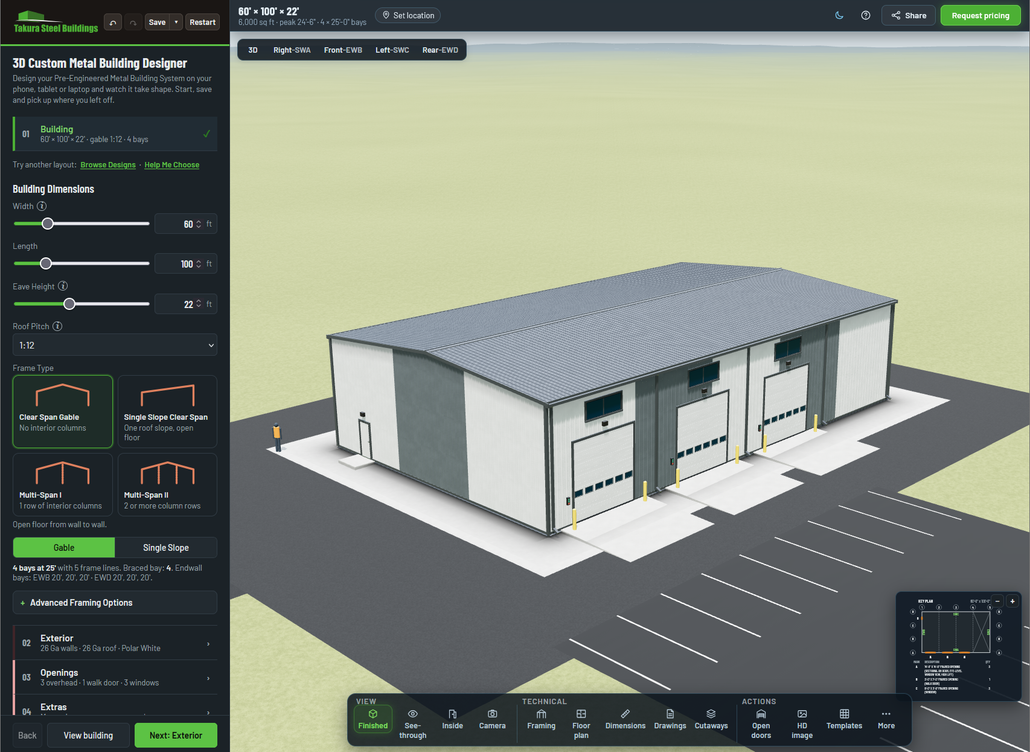Screen dimensions: 1030x752
Task: Switch to Rear-EWD view tab
Action: [440, 50]
